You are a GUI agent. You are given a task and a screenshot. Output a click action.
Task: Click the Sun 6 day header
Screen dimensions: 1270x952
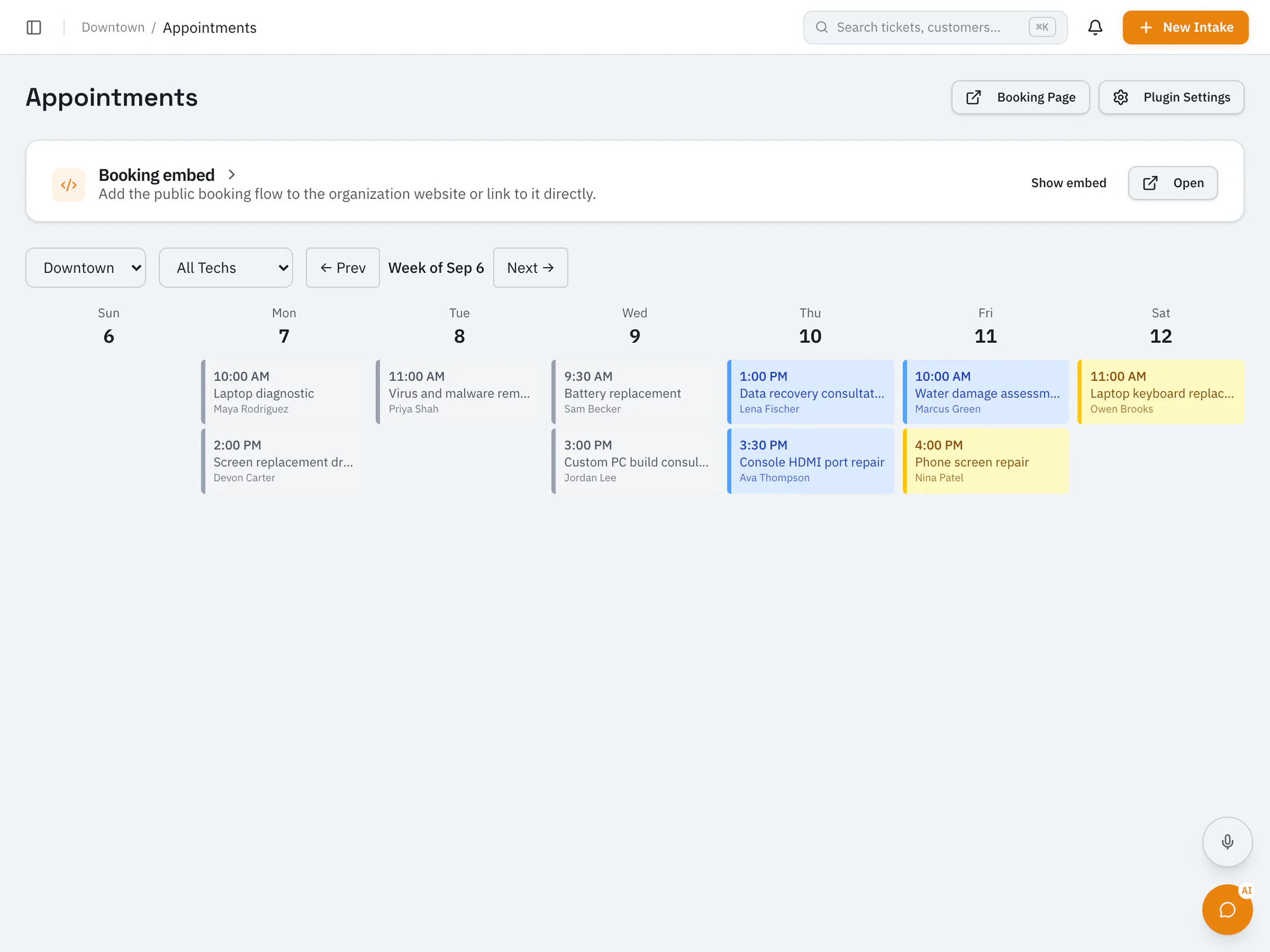(x=109, y=326)
